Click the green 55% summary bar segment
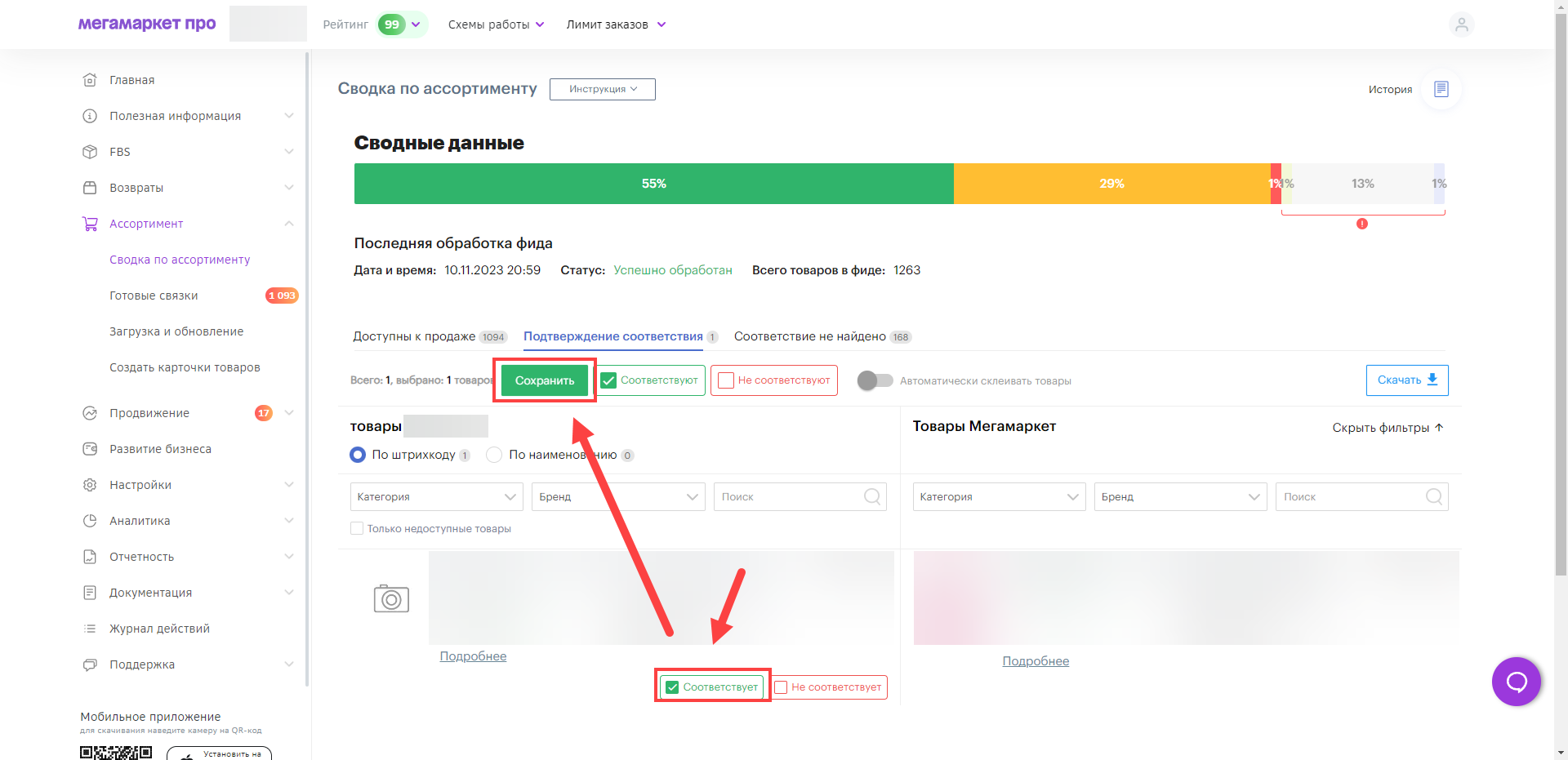This screenshot has height=760, width=1568. coord(653,184)
